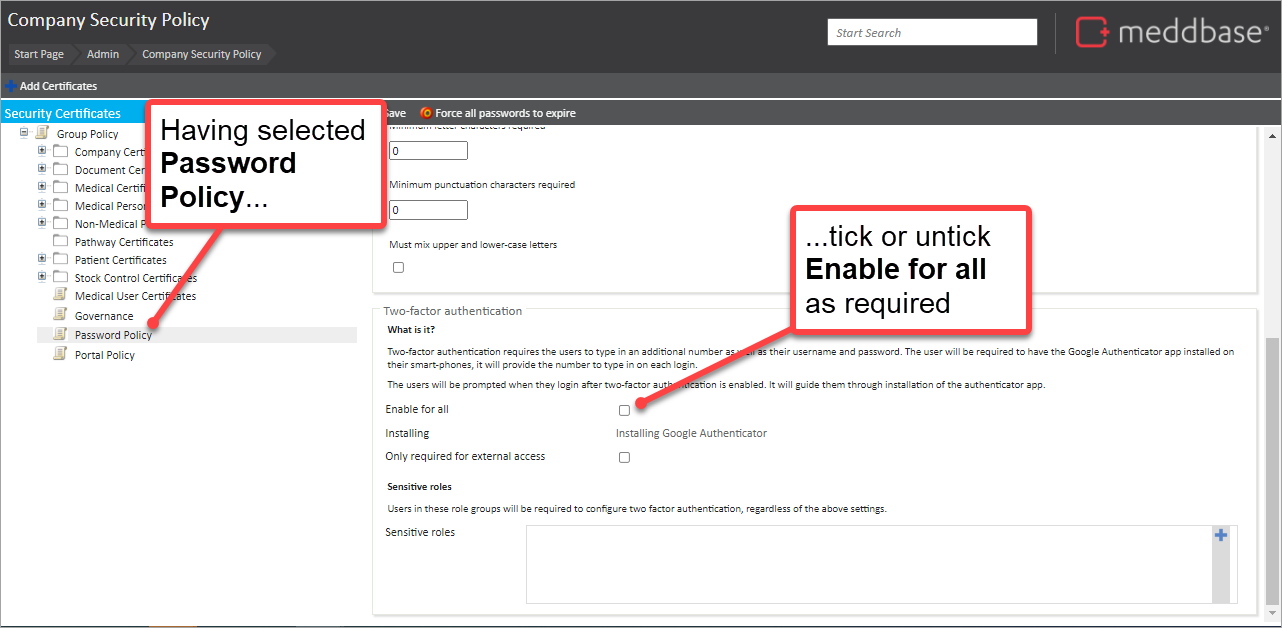Go to Start Page breadcrumb
The width and height of the screenshot is (1282, 628).
[x=39, y=54]
